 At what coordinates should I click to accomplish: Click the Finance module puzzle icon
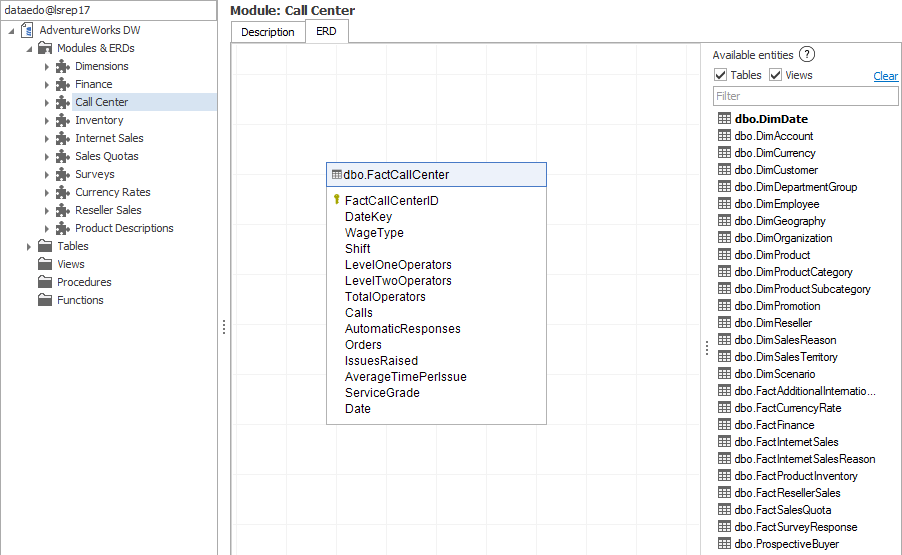[x=63, y=84]
